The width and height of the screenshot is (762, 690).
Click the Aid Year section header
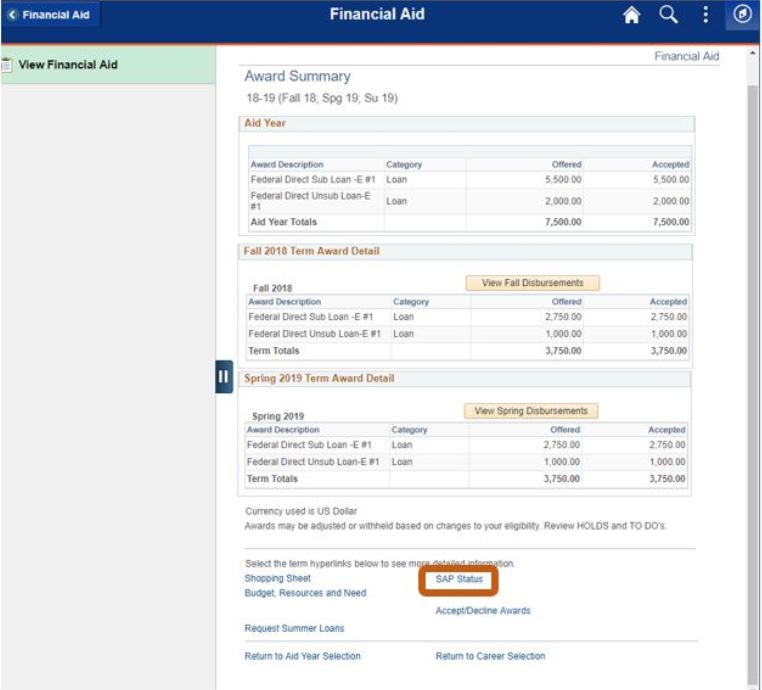(467, 123)
